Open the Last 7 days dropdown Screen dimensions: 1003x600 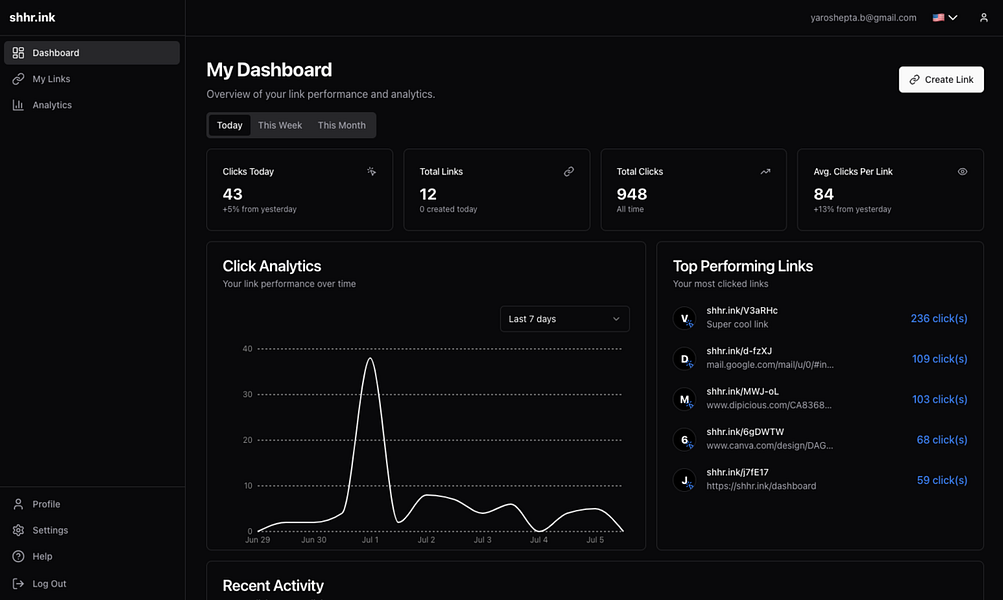pyautogui.click(x=564, y=318)
